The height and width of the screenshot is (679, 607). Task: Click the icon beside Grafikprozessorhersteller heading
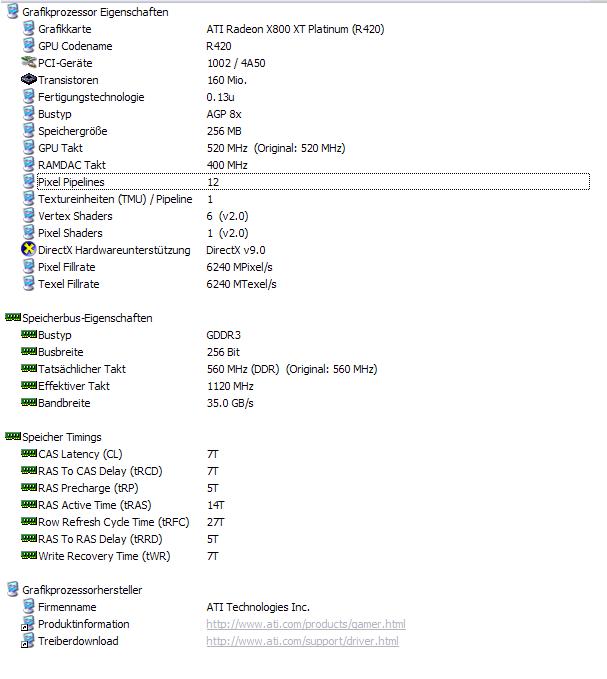(13, 589)
